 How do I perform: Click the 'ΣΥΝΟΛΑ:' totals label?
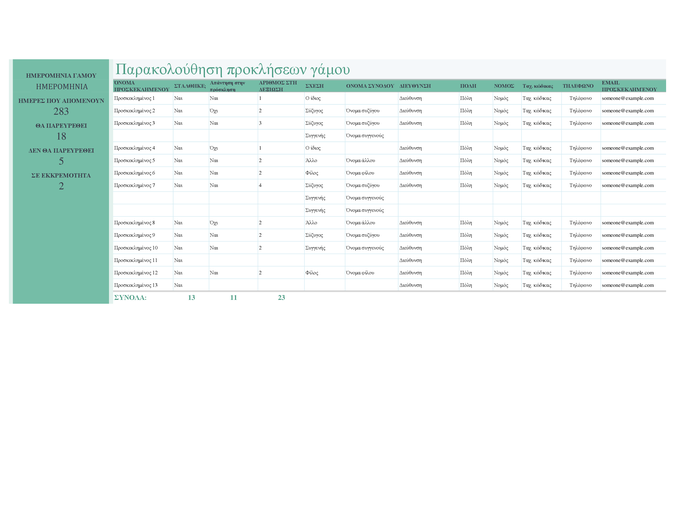130,298
